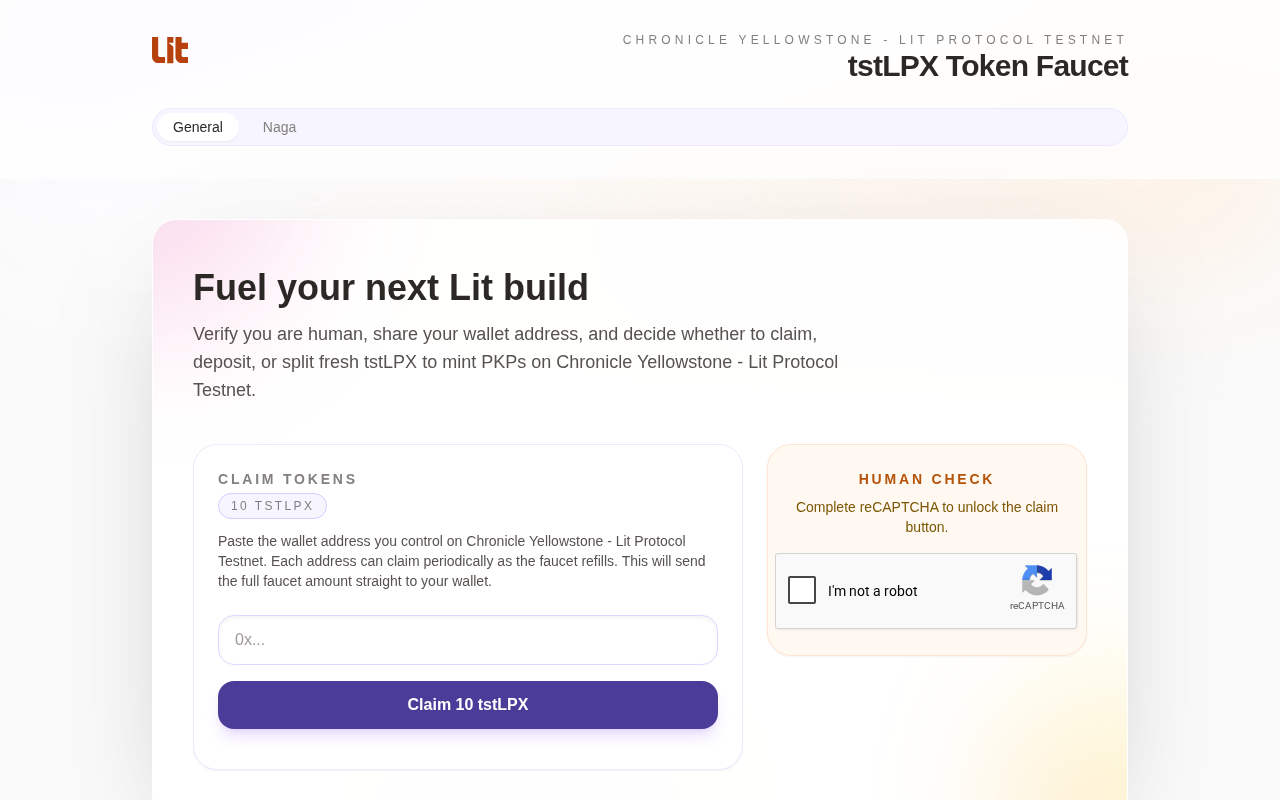Screen dimensions: 1280x800
Task: Switch to the Naga tab
Action: click(279, 127)
